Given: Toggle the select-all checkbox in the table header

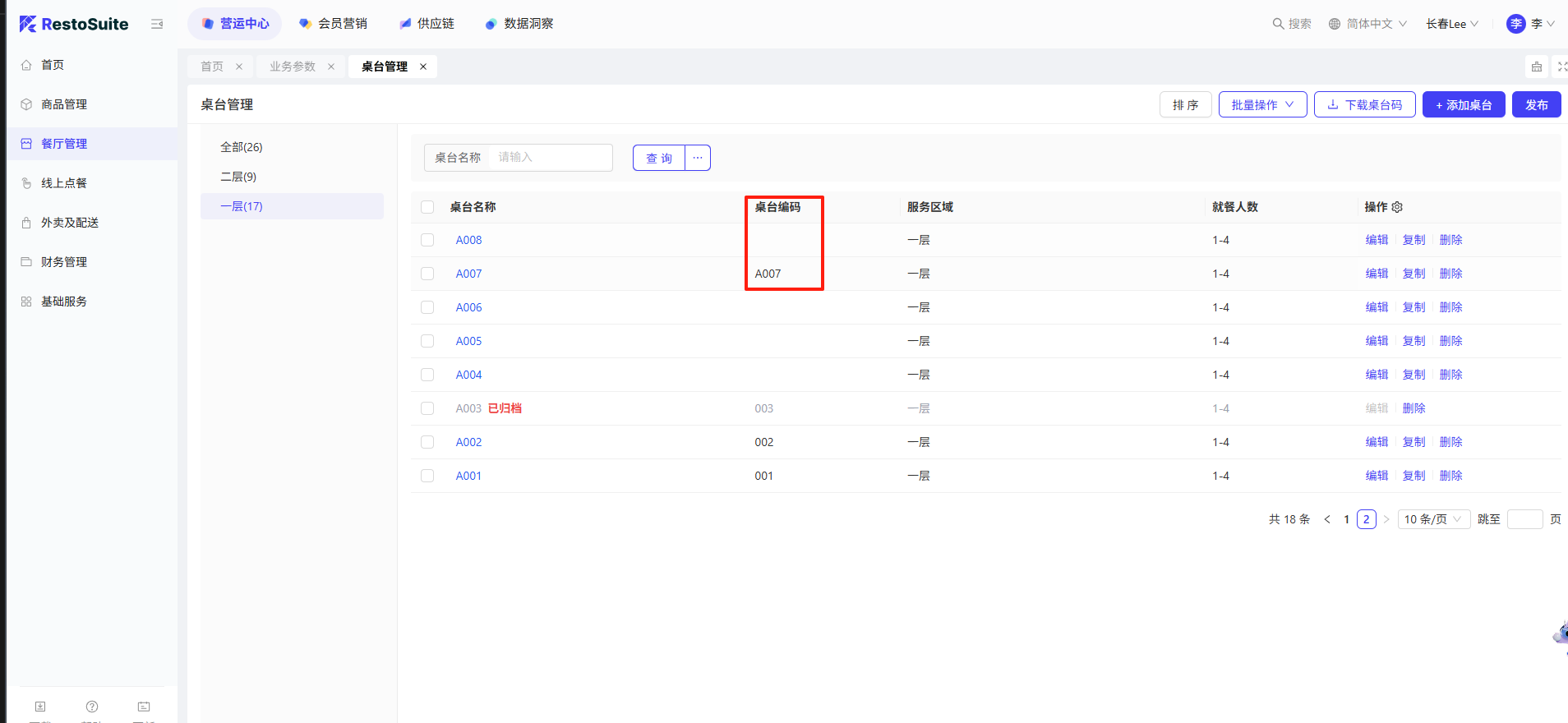Looking at the screenshot, I should 427,207.
